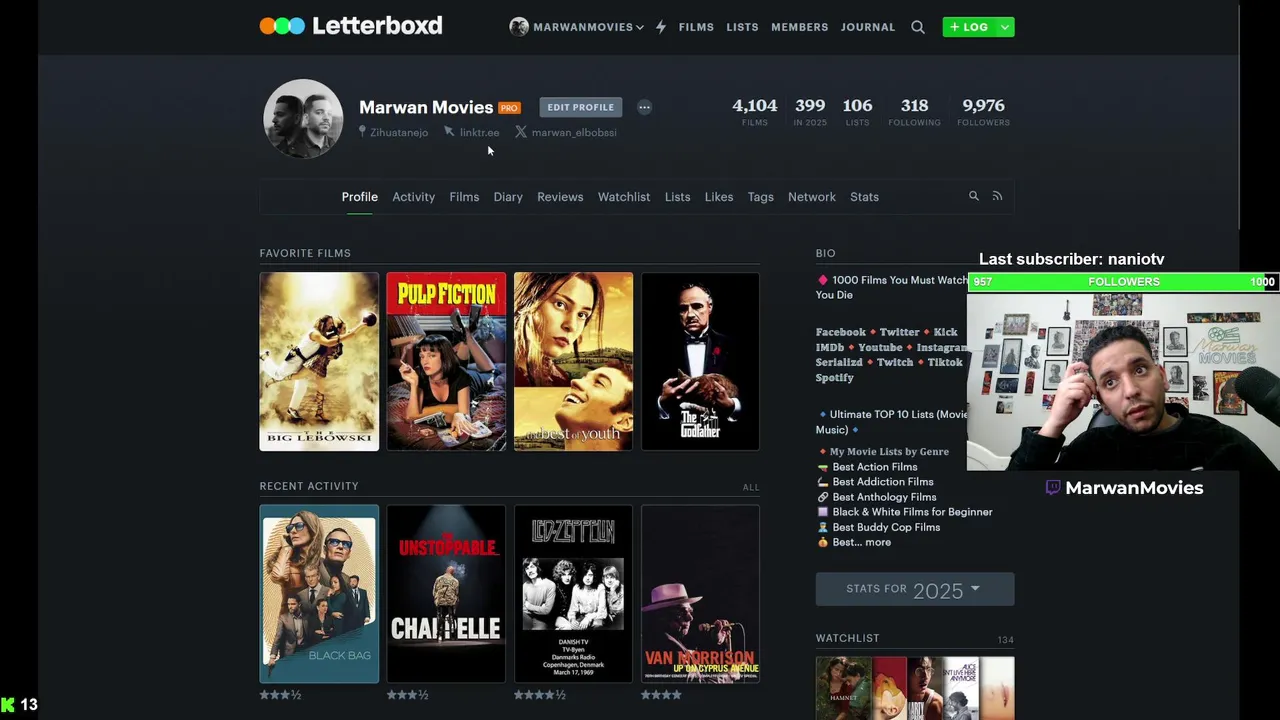Switch to the Reviews tab
This screenshot has width=1280, height=720.
click(x=560, y=197)
